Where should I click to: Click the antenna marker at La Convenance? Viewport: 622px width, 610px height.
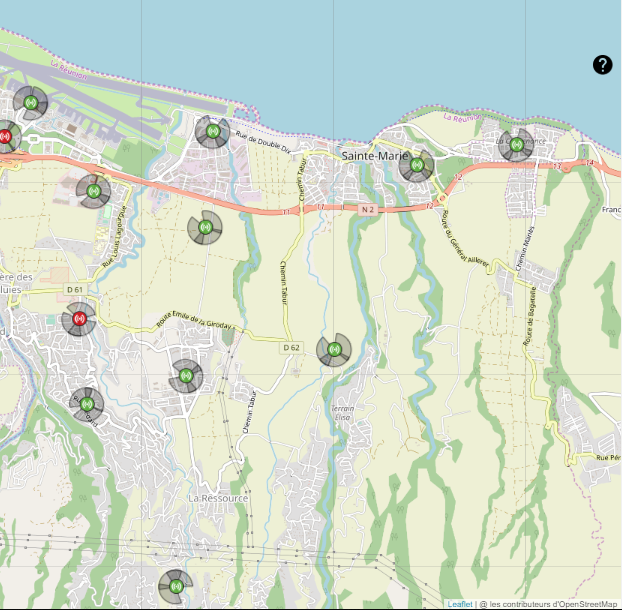pyautogui.click(x=516, y=145)
